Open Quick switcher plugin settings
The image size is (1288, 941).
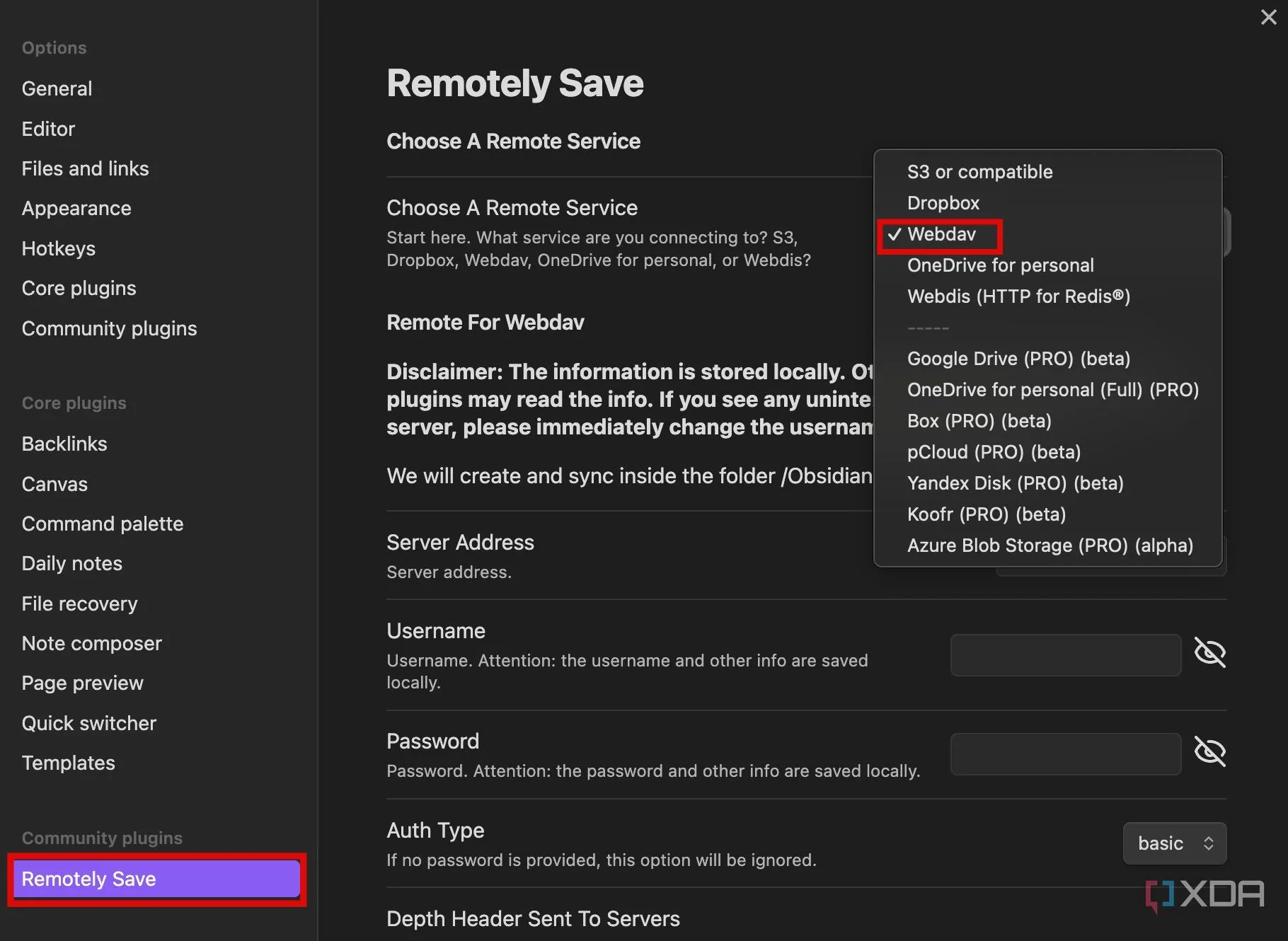pos(89,723)
